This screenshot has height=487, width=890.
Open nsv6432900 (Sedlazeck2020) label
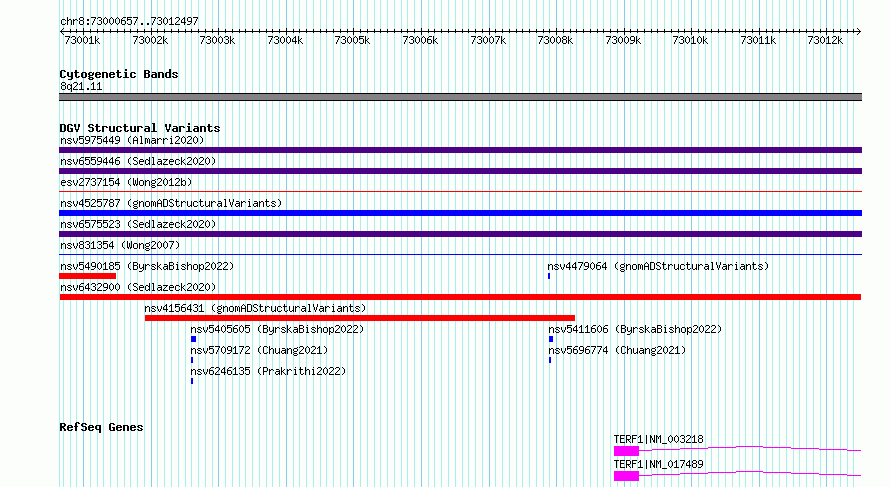138,287
